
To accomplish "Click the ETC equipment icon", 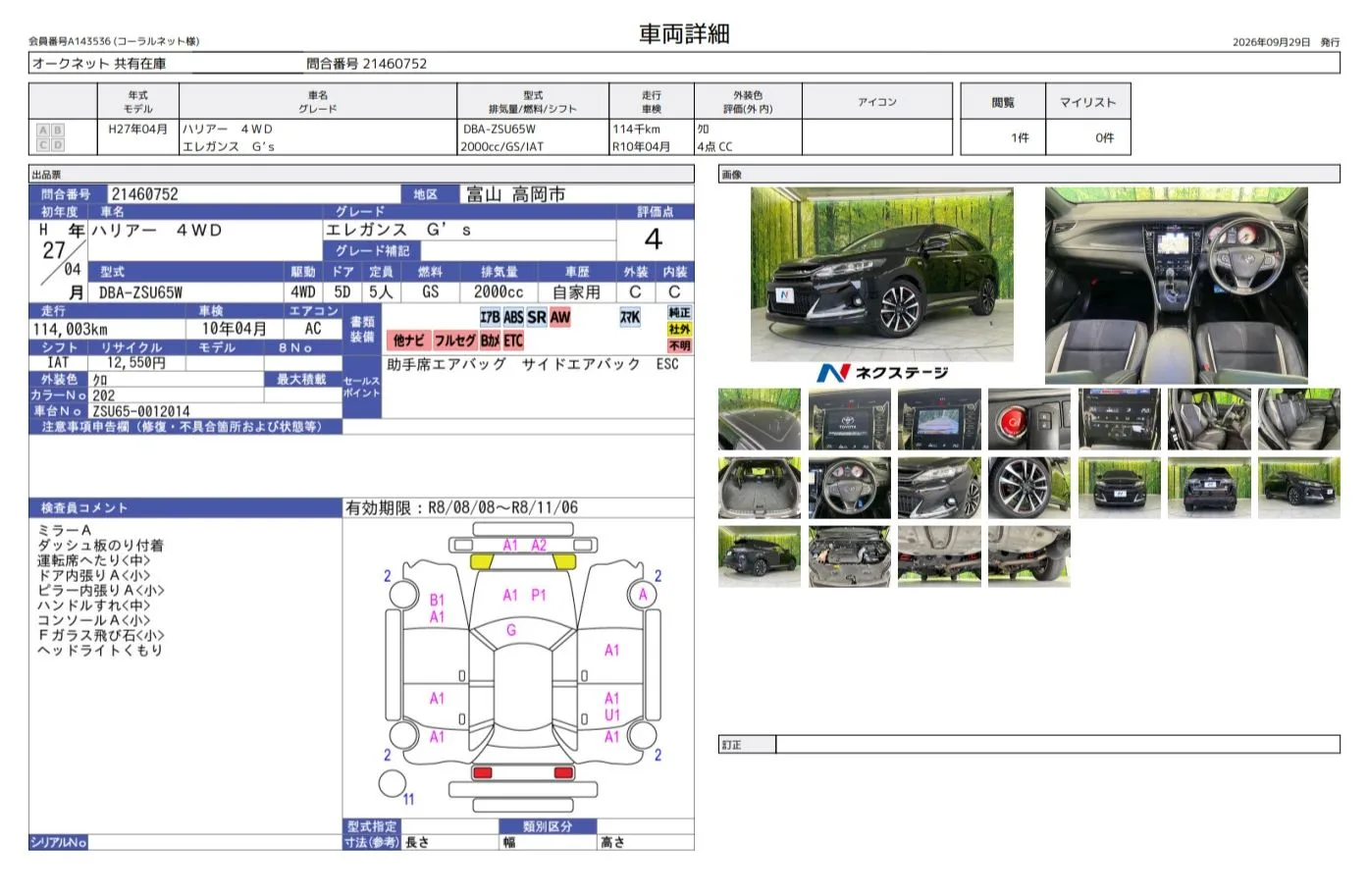I will [x=513, y=341].
